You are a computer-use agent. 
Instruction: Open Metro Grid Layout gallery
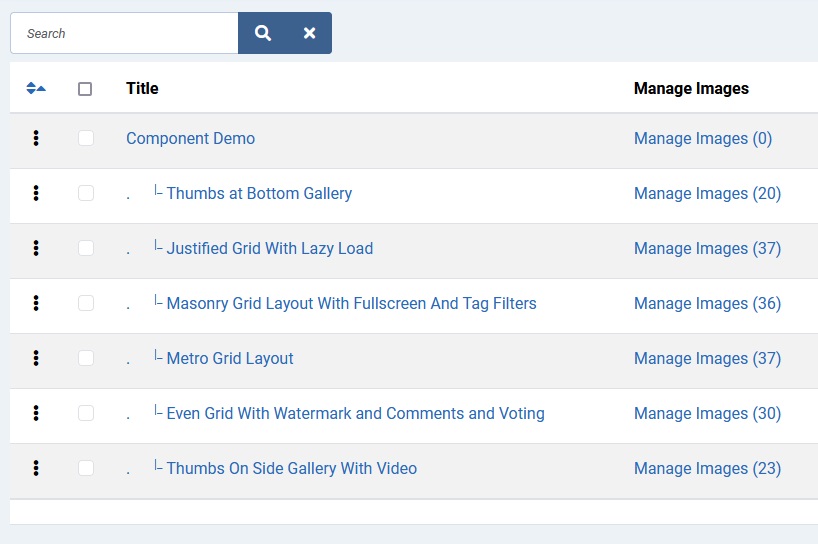tap(230, 358)
